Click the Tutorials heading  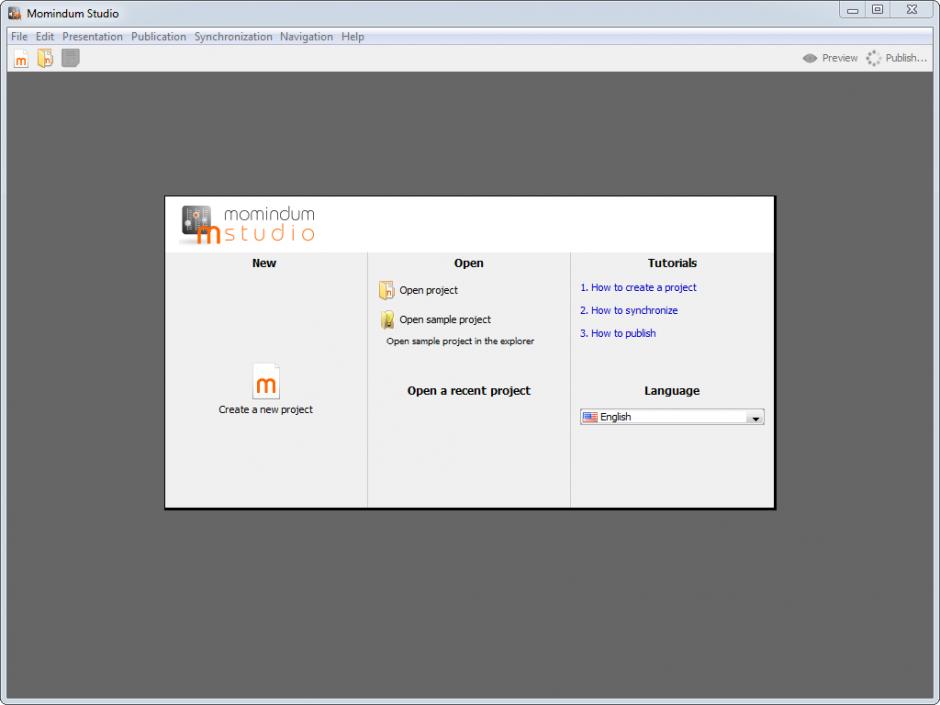coord(672,263)
